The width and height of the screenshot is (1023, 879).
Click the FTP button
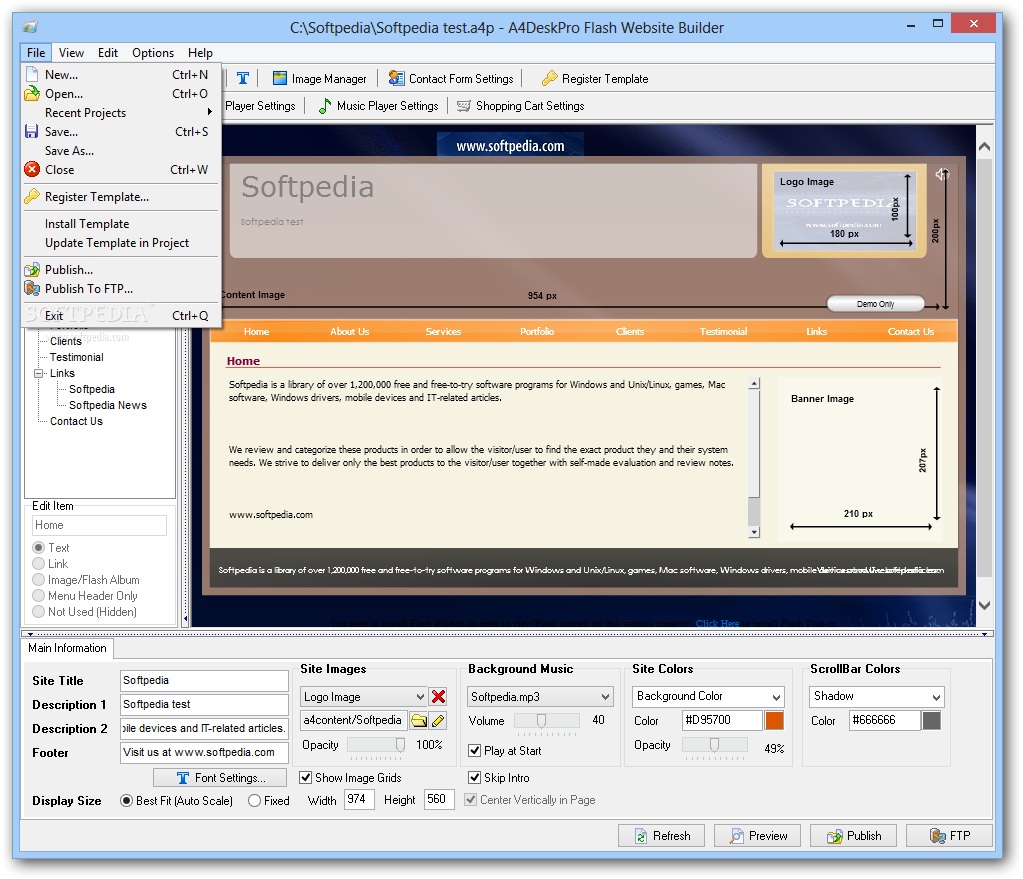(949, 836)
